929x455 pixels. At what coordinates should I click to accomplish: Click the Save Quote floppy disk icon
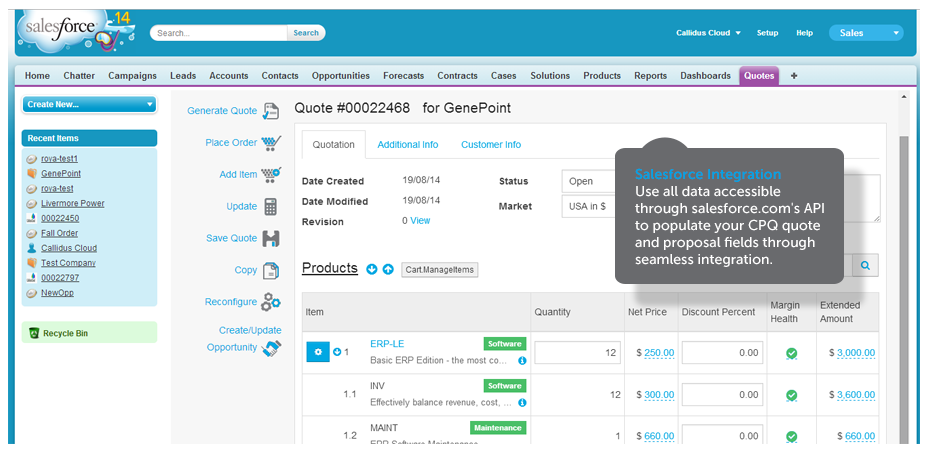click(271, 238)
